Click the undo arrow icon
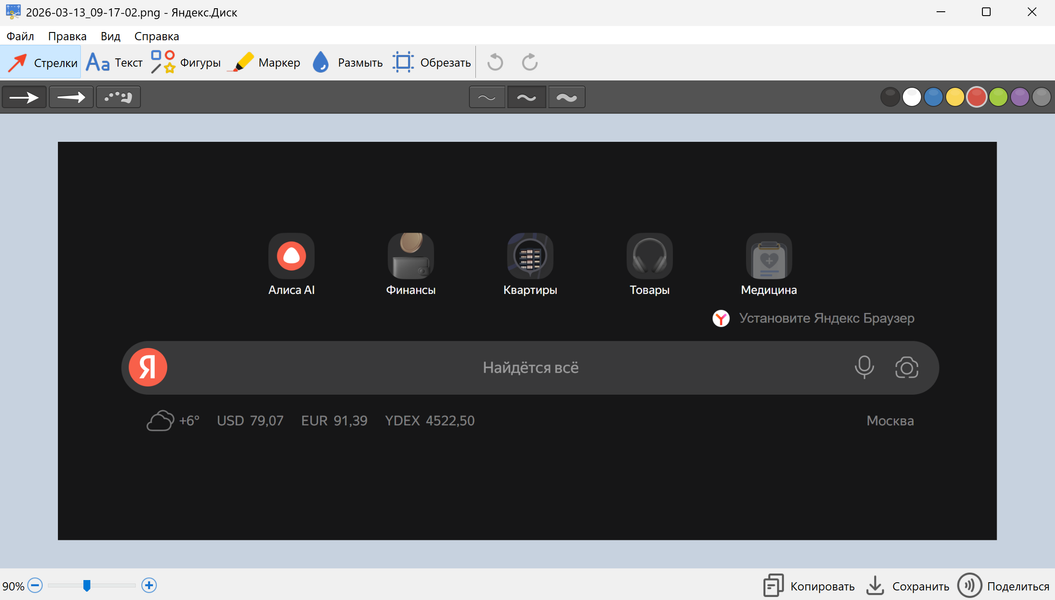This screenshot has width=1055, height=600. coord(495,63)
